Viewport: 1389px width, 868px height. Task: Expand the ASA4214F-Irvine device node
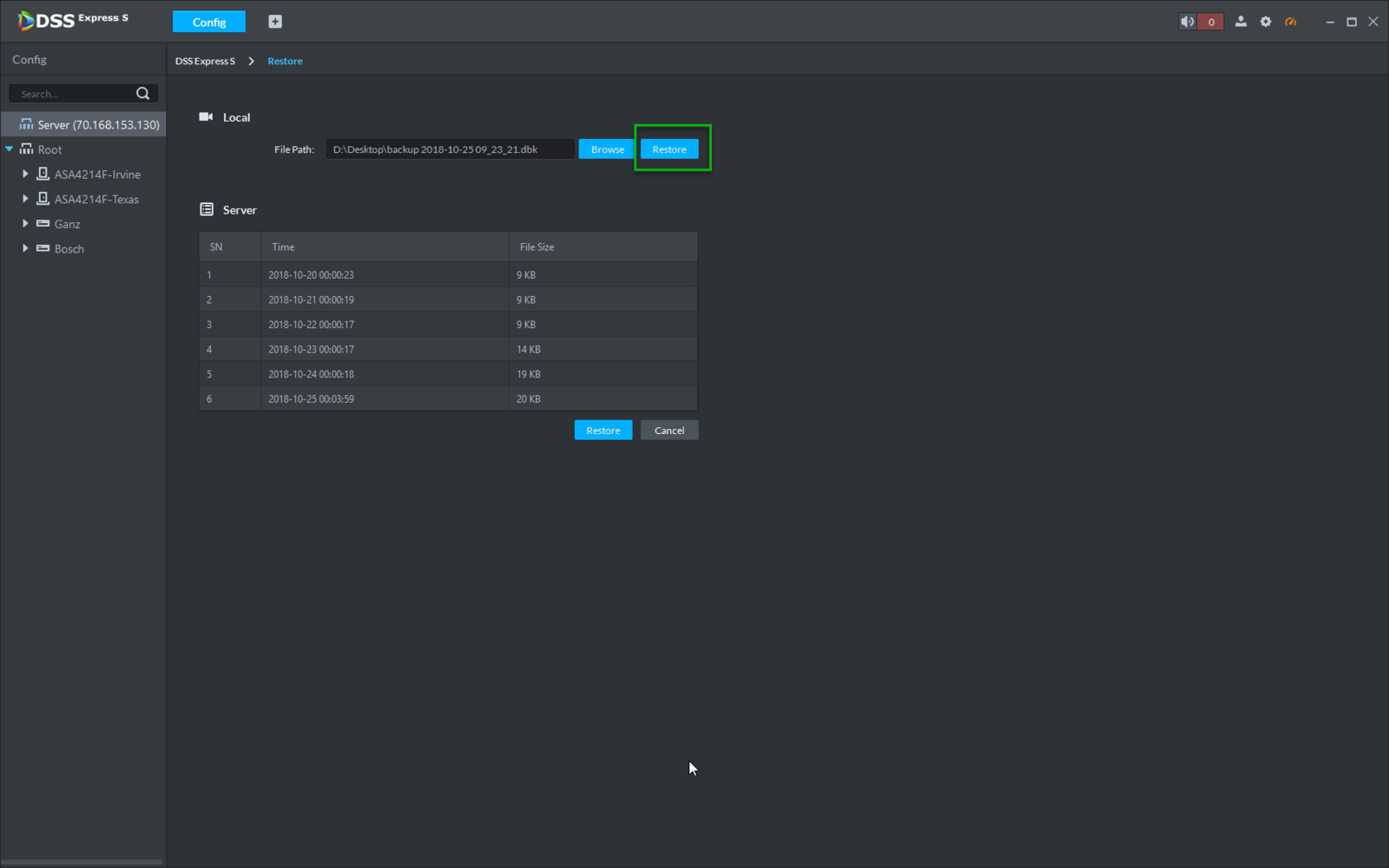coord(25,174)
